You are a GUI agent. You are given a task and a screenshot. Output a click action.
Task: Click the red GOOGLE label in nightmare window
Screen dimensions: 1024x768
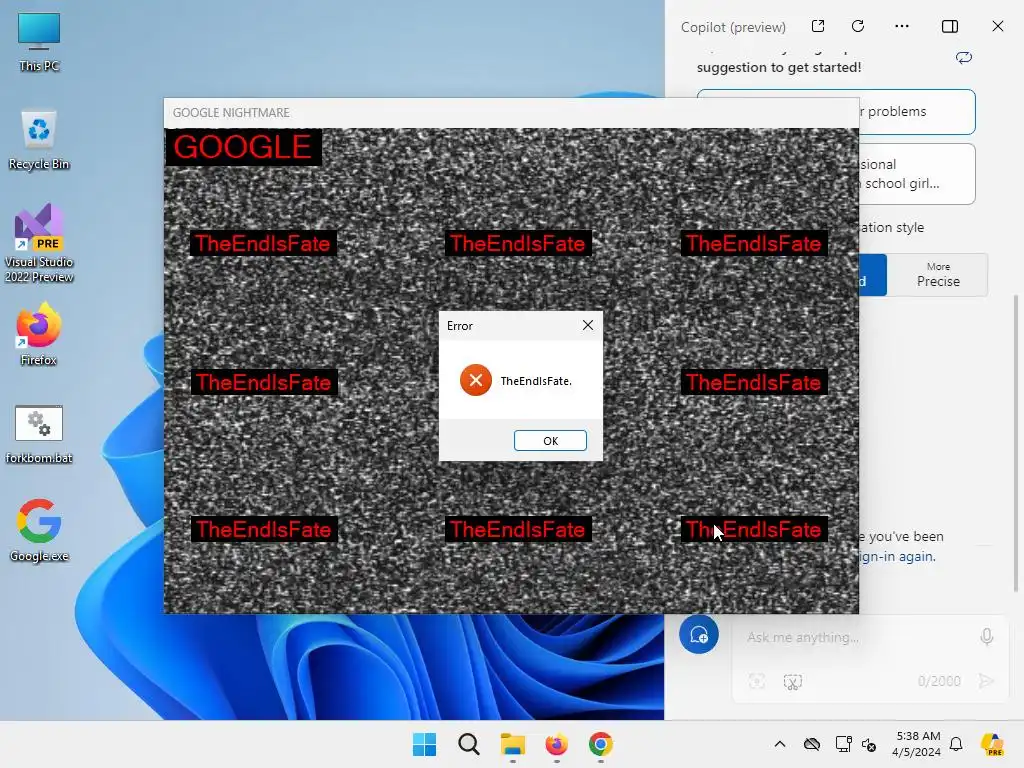click(x=242, y=147)
